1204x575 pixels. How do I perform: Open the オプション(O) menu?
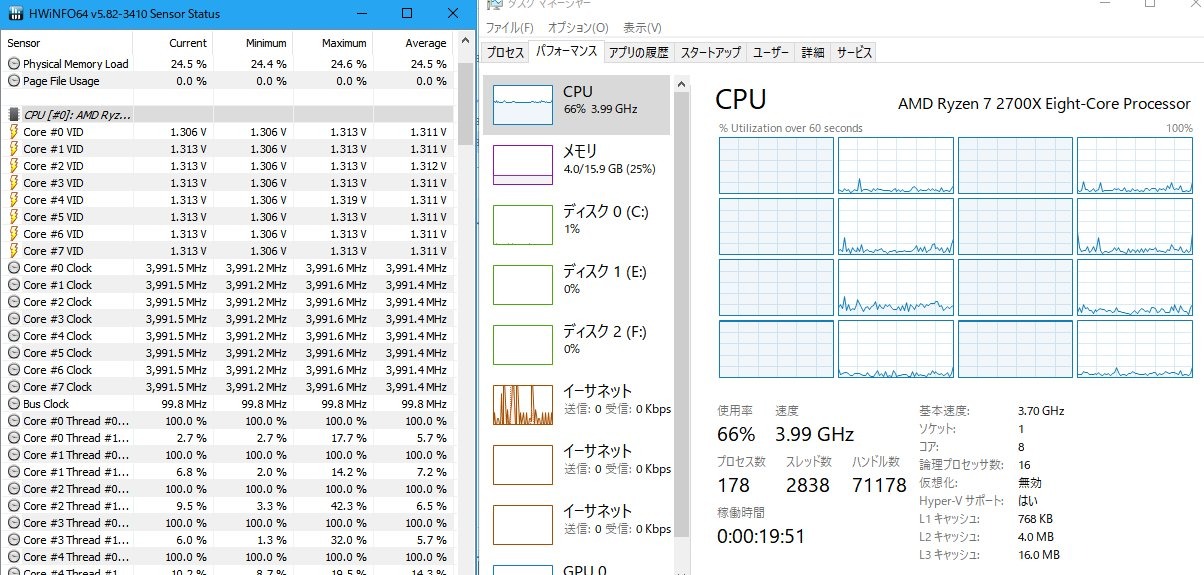(577, 28)
